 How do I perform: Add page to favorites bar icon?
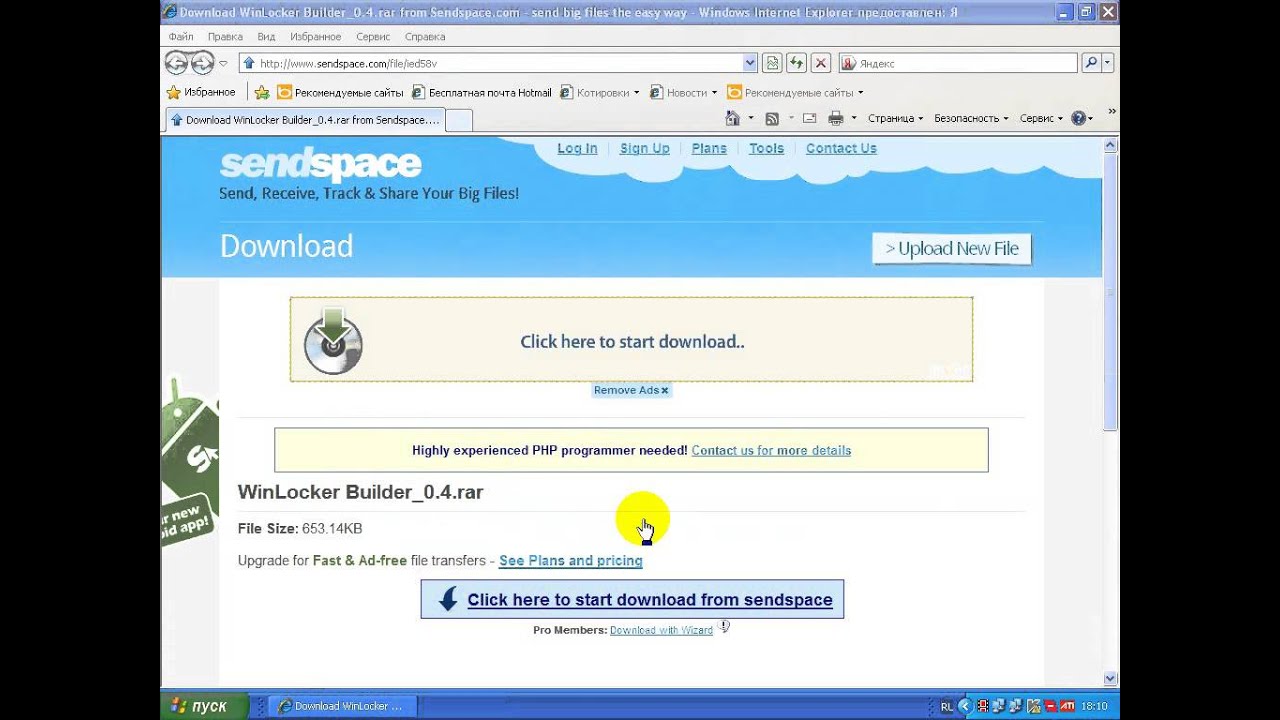click(x=262, y=92)
